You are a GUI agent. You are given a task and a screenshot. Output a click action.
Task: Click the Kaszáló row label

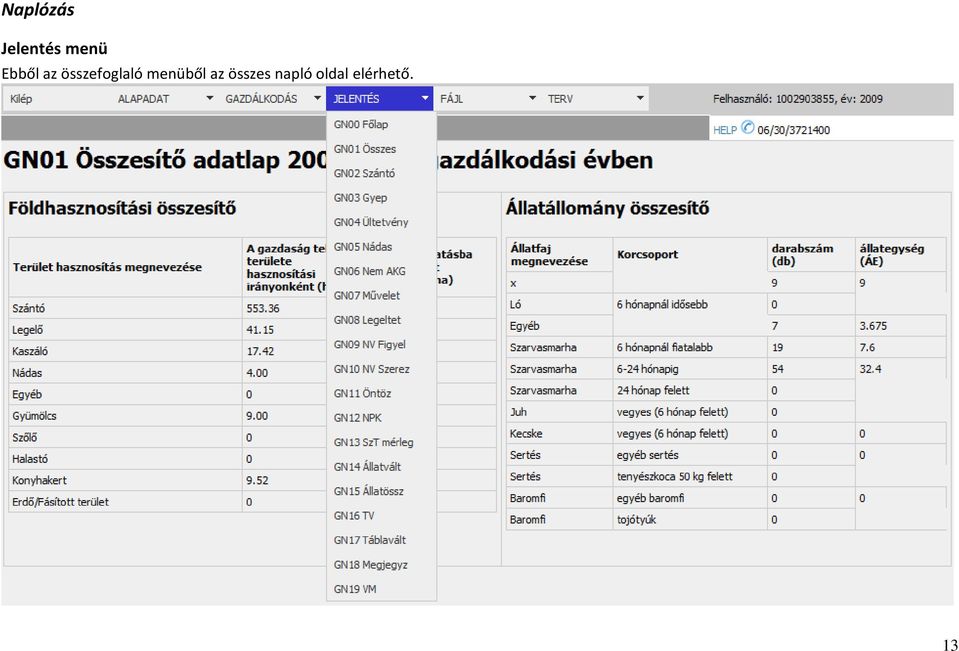coord(30,351)
